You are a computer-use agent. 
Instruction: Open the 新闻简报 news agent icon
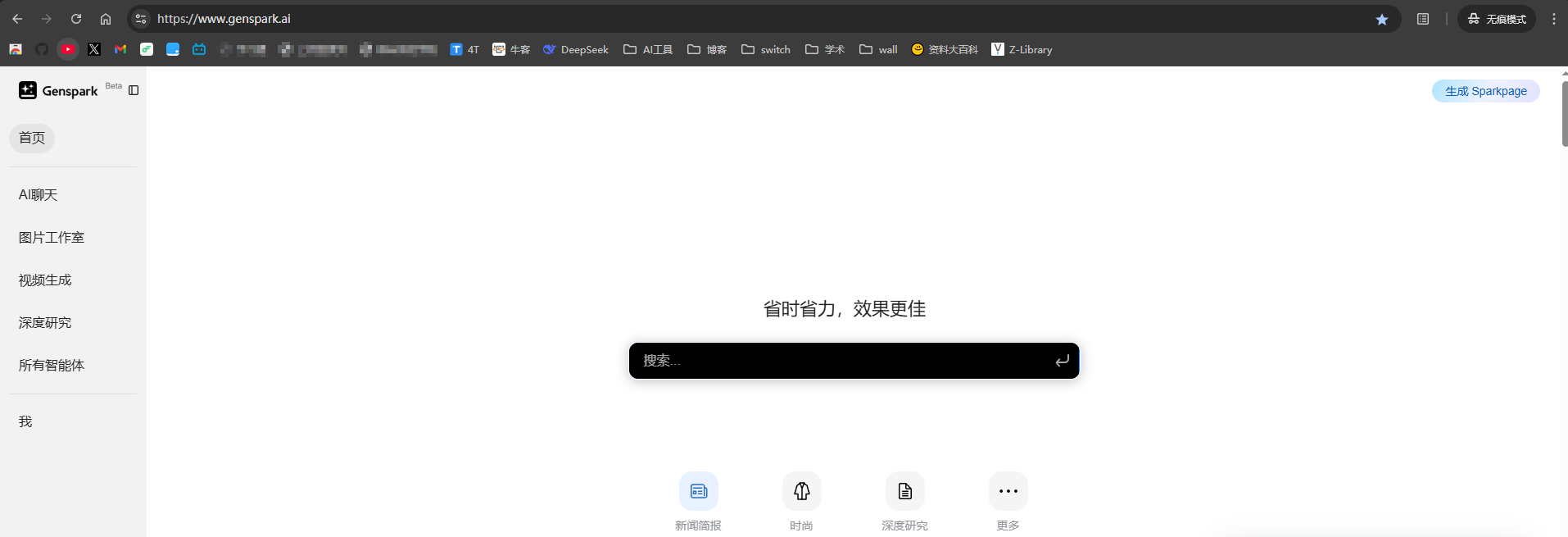click(x=699, y=491)
